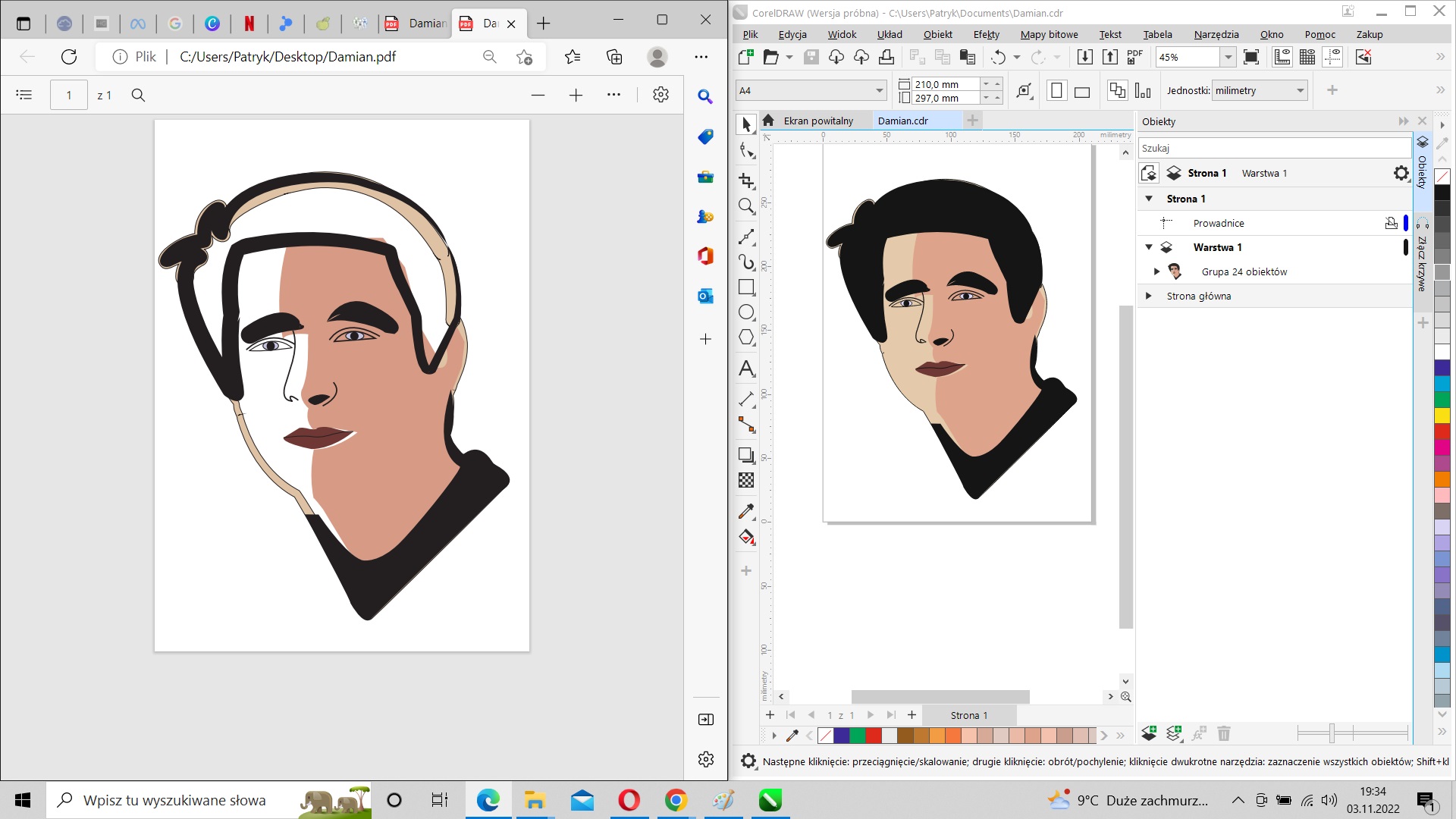The image size is (1456, 819).
Task: Expand Grupa 24 obiektów tree item
Action: tap(1156, 271)
